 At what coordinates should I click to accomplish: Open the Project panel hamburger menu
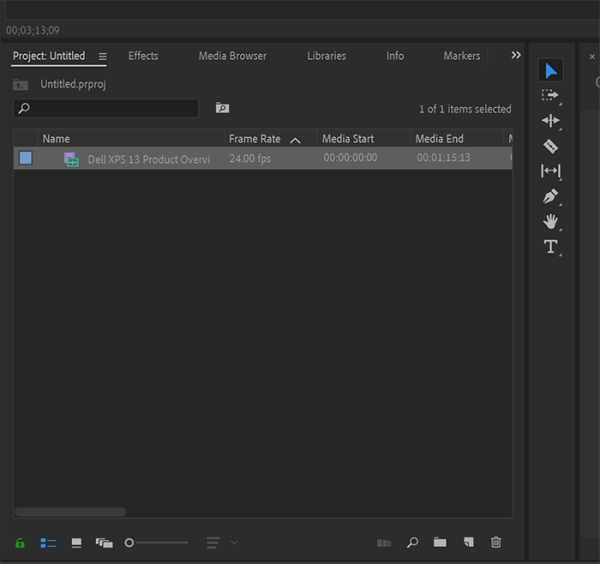pos(103,57)
